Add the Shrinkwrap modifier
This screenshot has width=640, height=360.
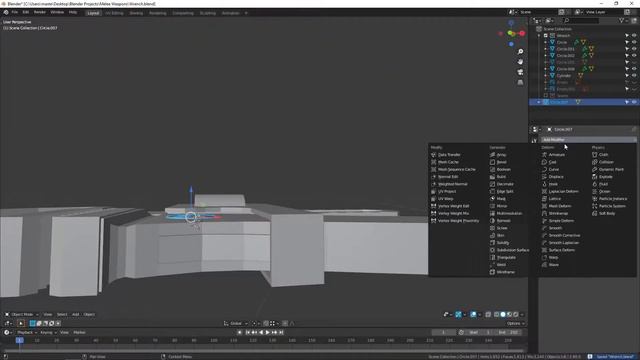(555, 213)
